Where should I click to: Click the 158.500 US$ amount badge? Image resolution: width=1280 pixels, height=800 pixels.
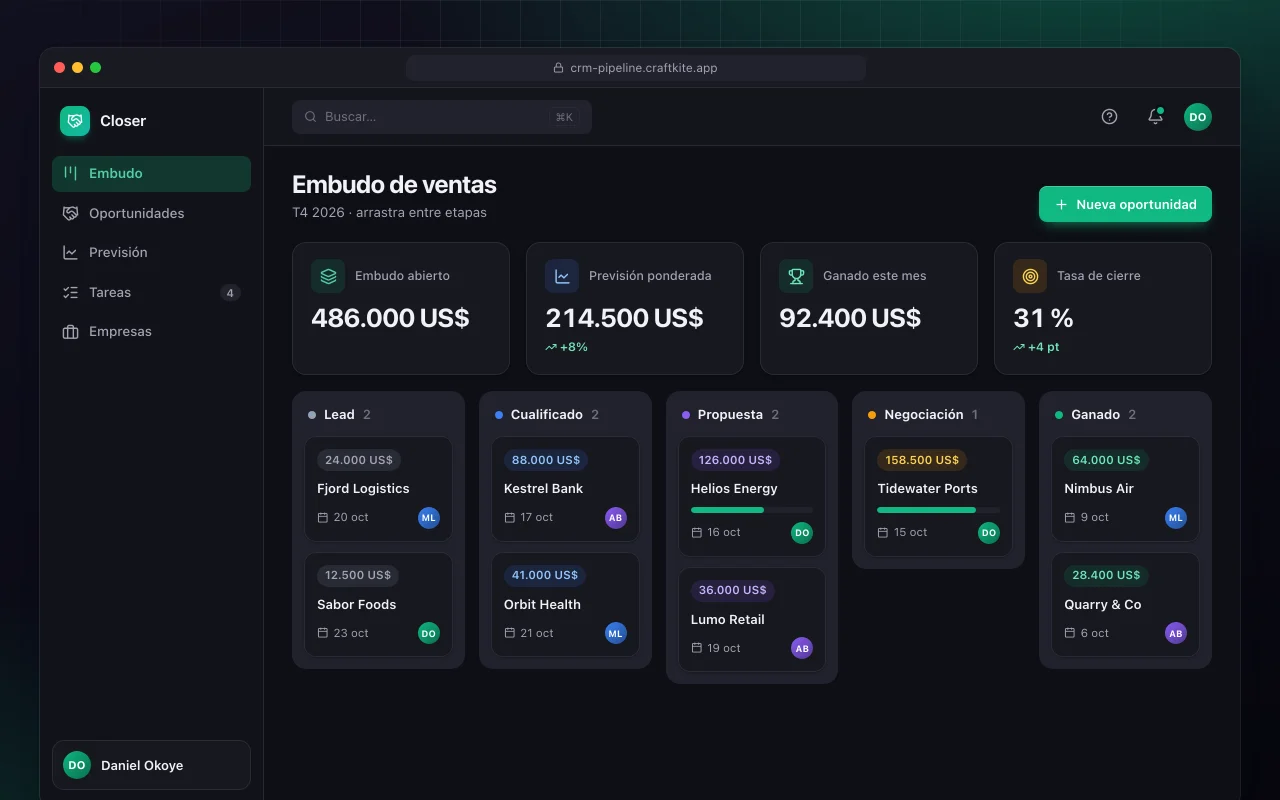click(922, 460)
